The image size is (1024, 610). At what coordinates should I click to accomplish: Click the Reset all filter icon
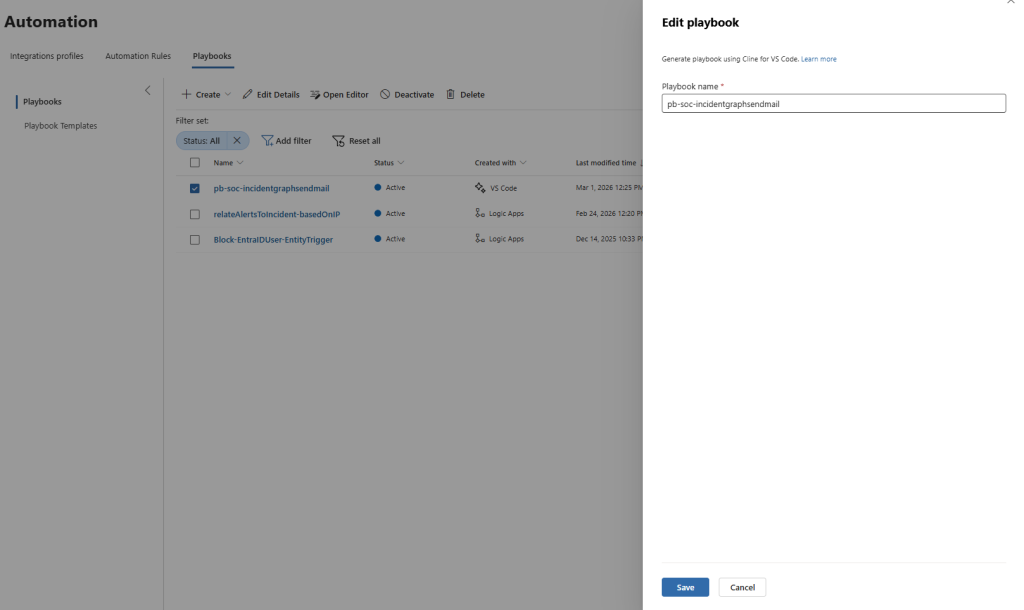click(x=338, y=141)
